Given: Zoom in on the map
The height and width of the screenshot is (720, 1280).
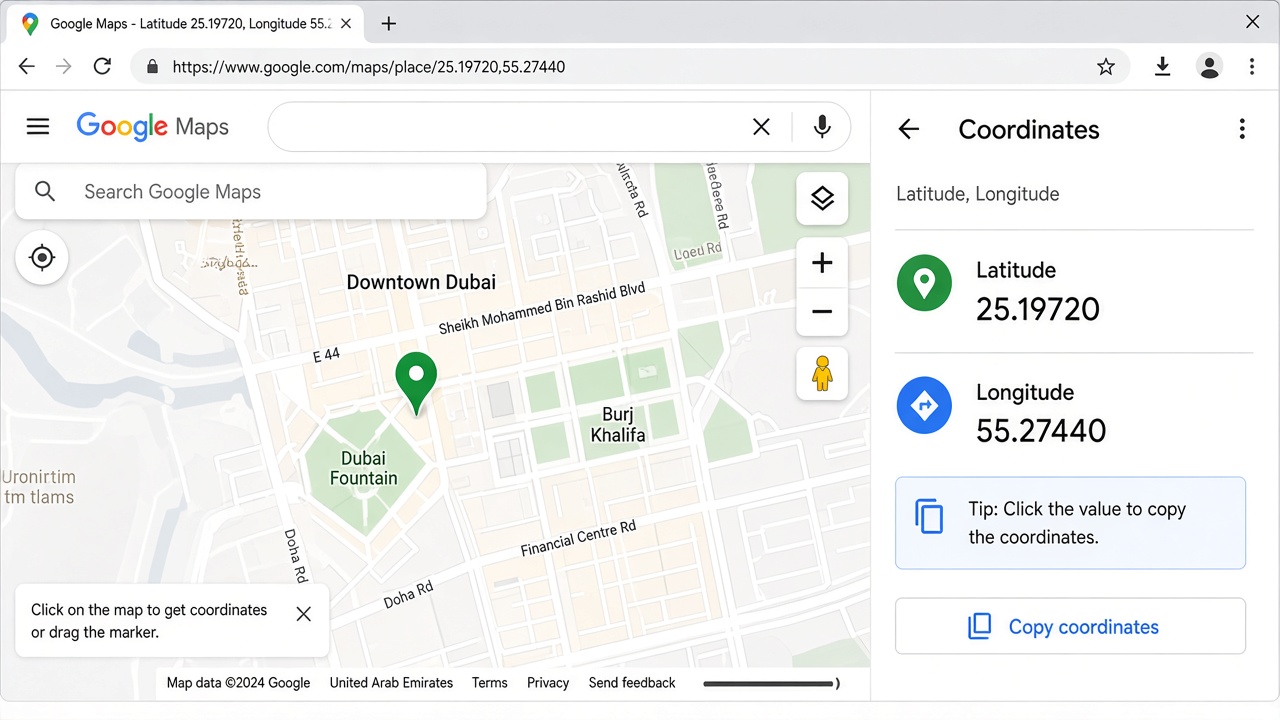Looking at the screenshot, I should click(x=822, y=263).
